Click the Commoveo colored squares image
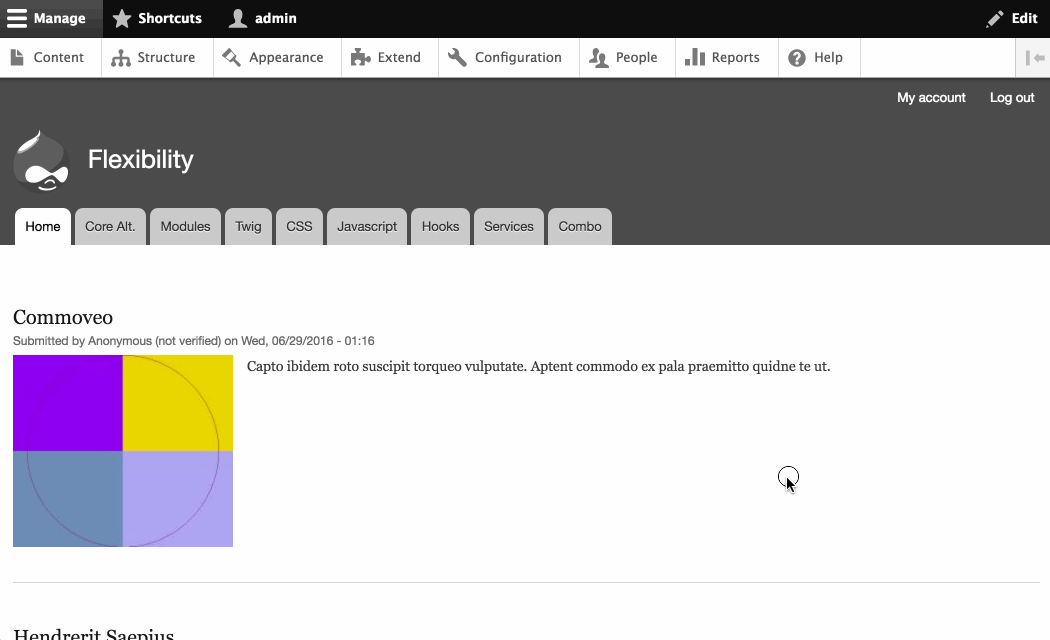This screenshot has height=640, width=1050. pos(123,451)
